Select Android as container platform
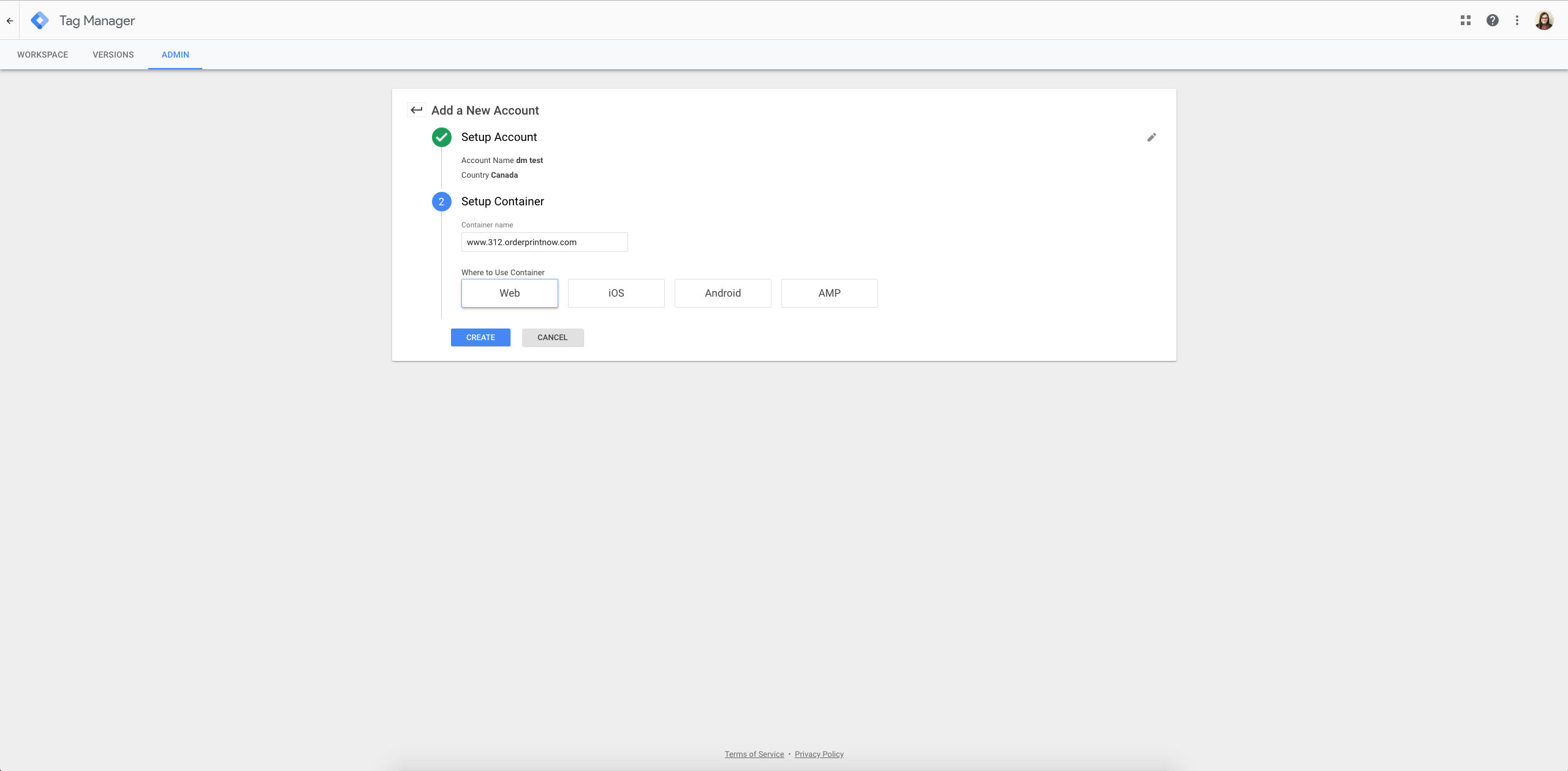This screenshot has height=771, width=1568. [722, 293]
